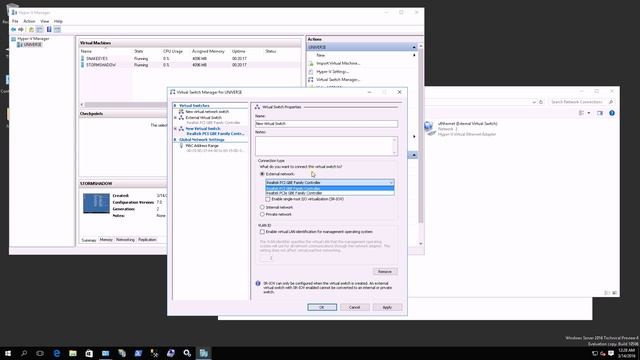The height and width of the screenshot is (360, 640).
Task: Click the Import Virtual Machine action icon
Action: (x=311, y=63)
